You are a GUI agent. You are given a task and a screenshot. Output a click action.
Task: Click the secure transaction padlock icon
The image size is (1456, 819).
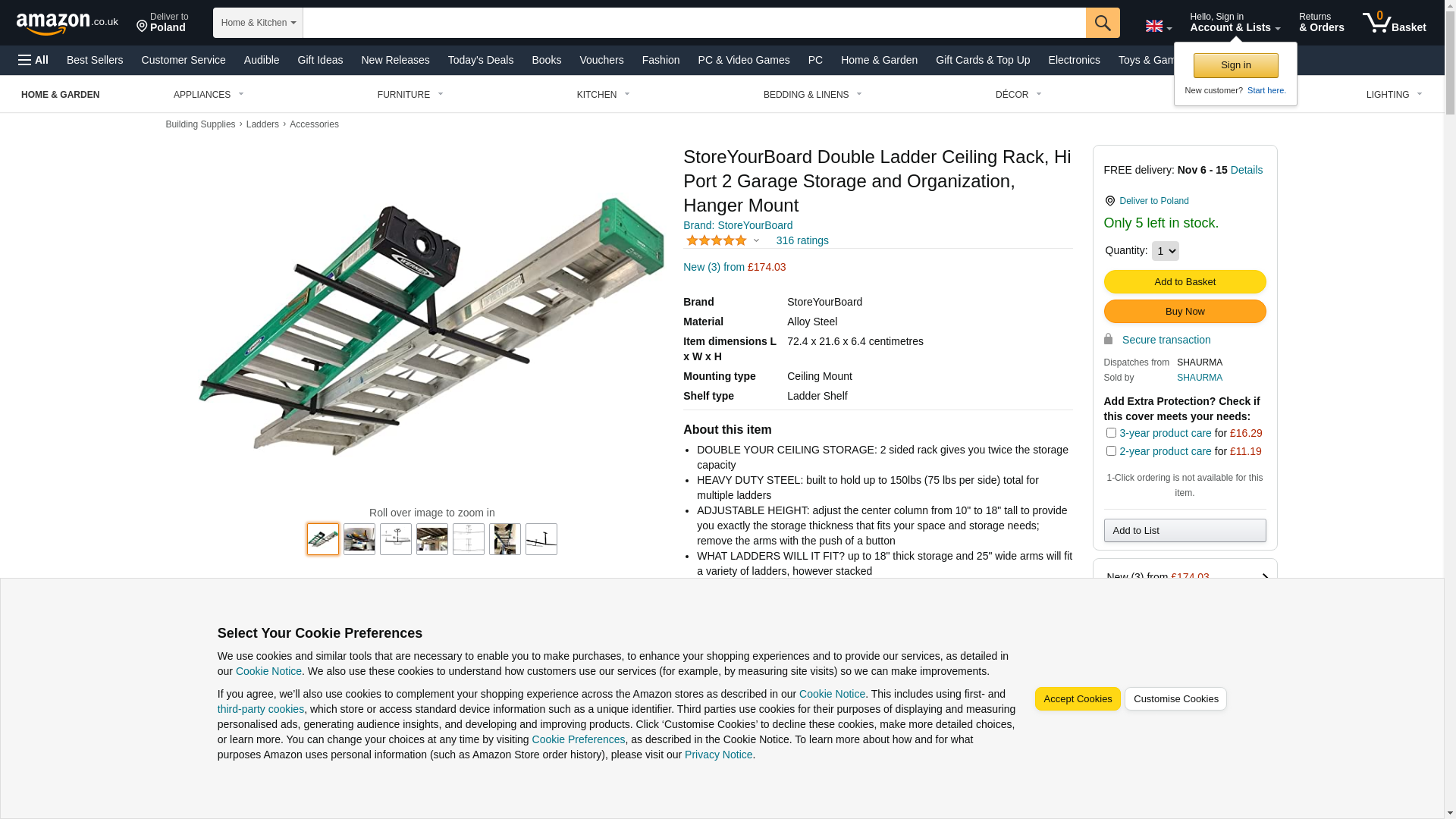1108,340
